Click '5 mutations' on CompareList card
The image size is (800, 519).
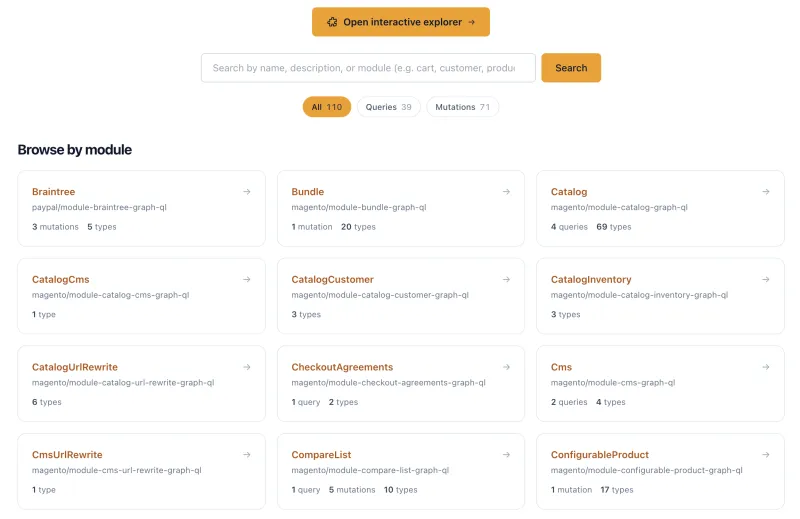(352, 490)
